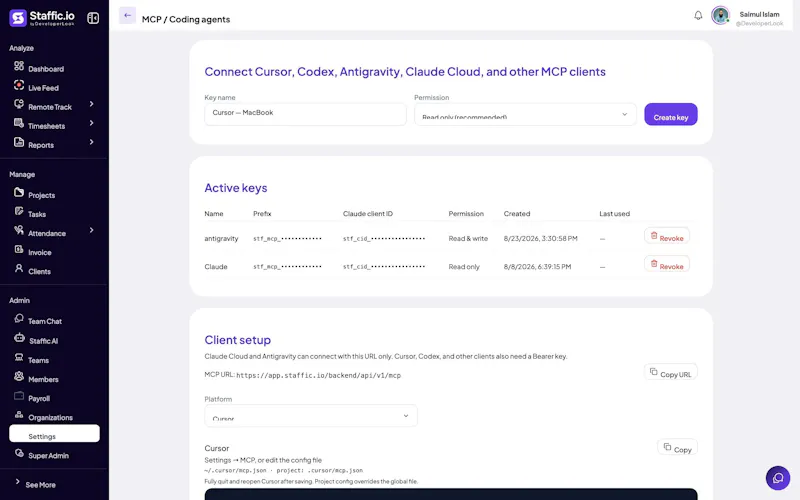Screen dimensions: 800x500
Task: Select Dashboard menu label
Action: click(x=46, y=69)
